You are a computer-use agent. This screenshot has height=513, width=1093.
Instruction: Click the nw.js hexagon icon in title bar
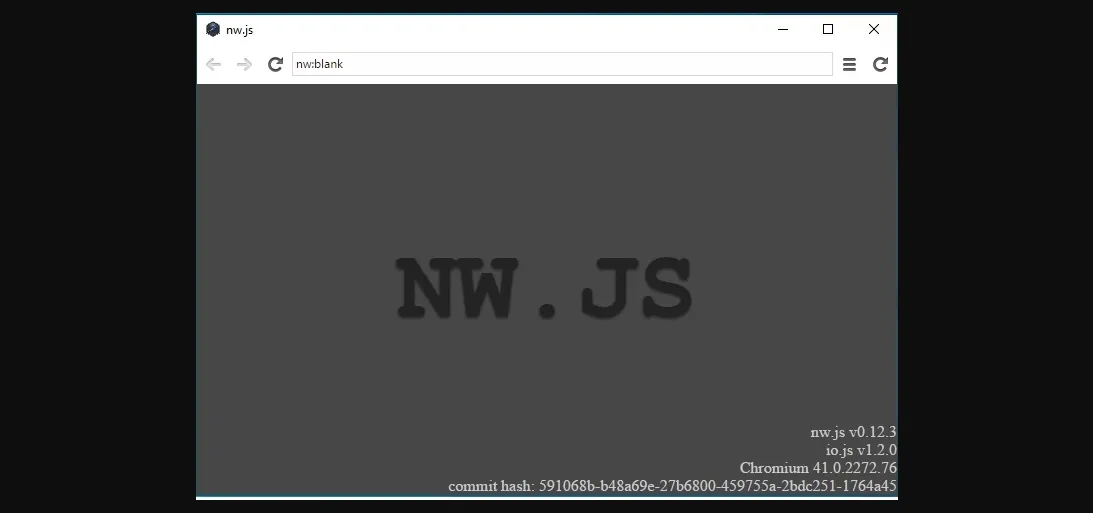pyautogui.click(x=213, y=30)
